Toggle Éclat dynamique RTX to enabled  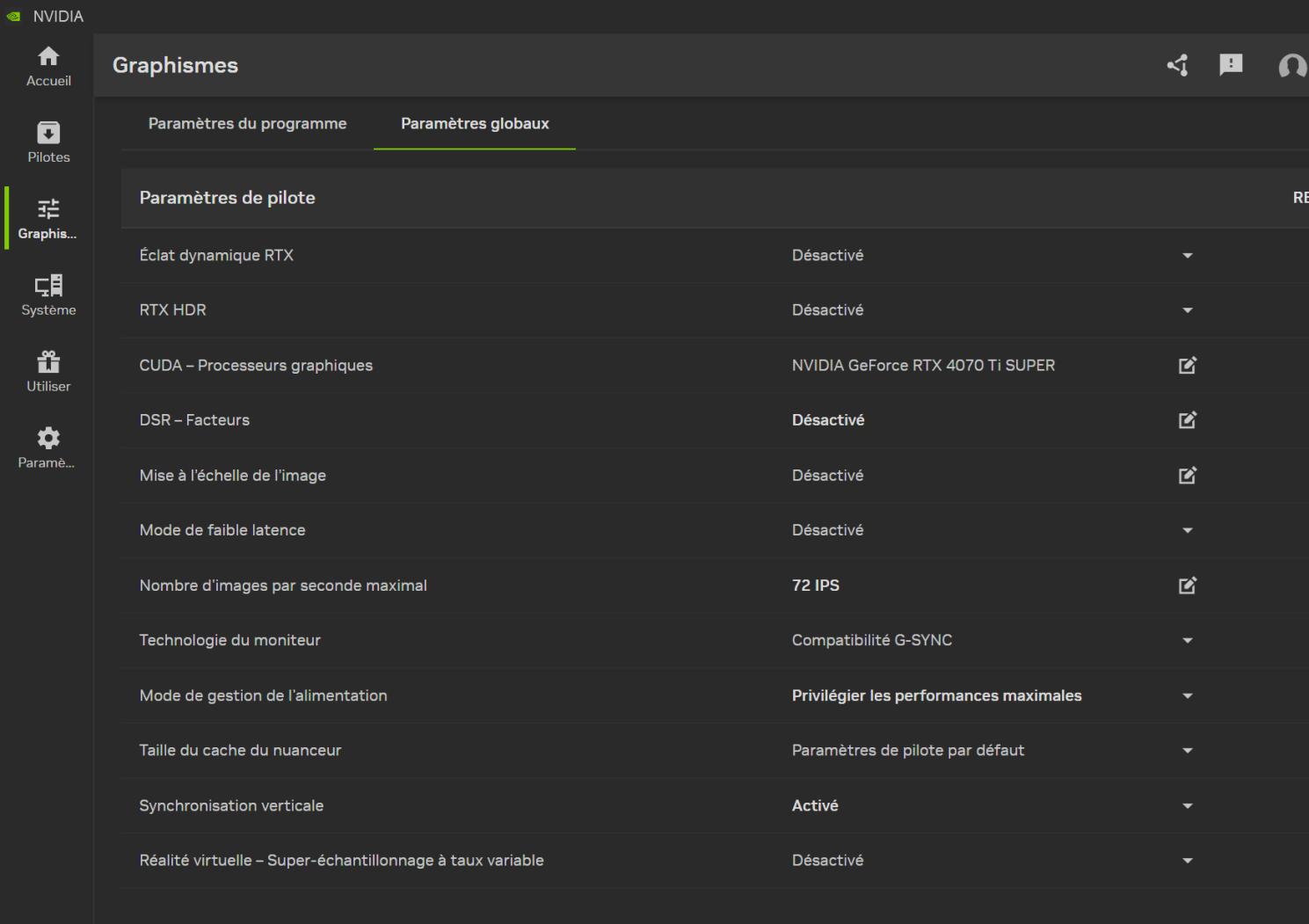[1187, 255]
